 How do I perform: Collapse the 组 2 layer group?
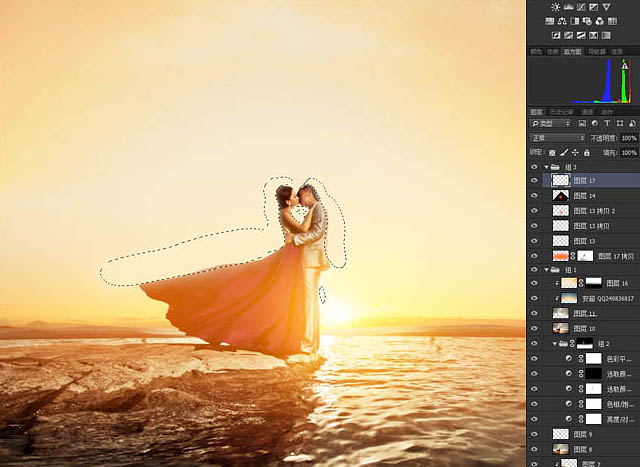[x=555, y=344]
